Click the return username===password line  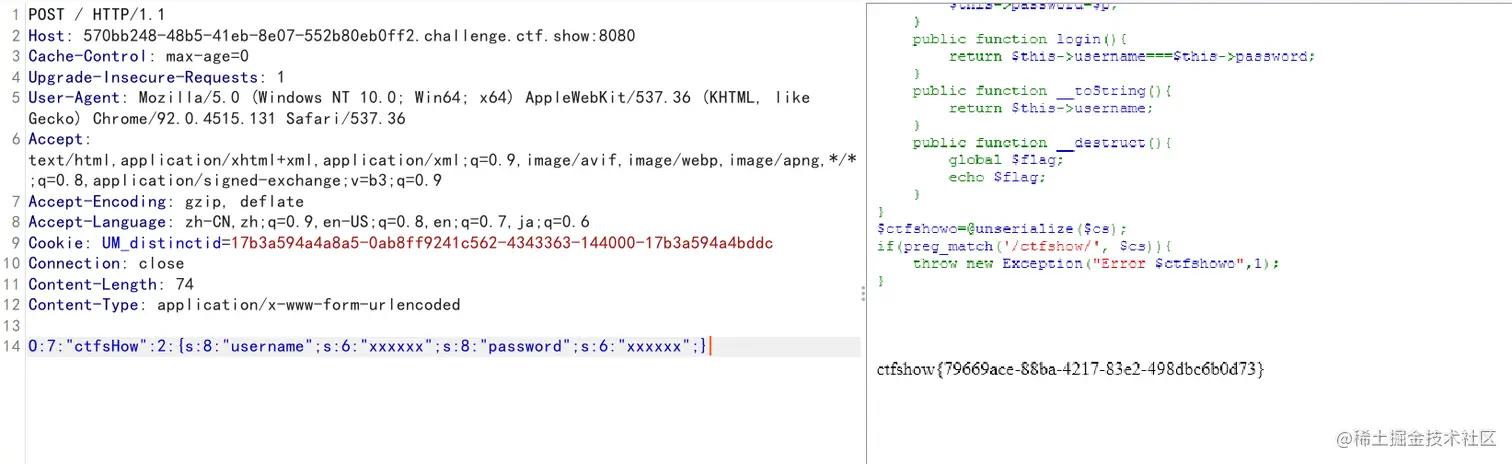coord(1132,56)
